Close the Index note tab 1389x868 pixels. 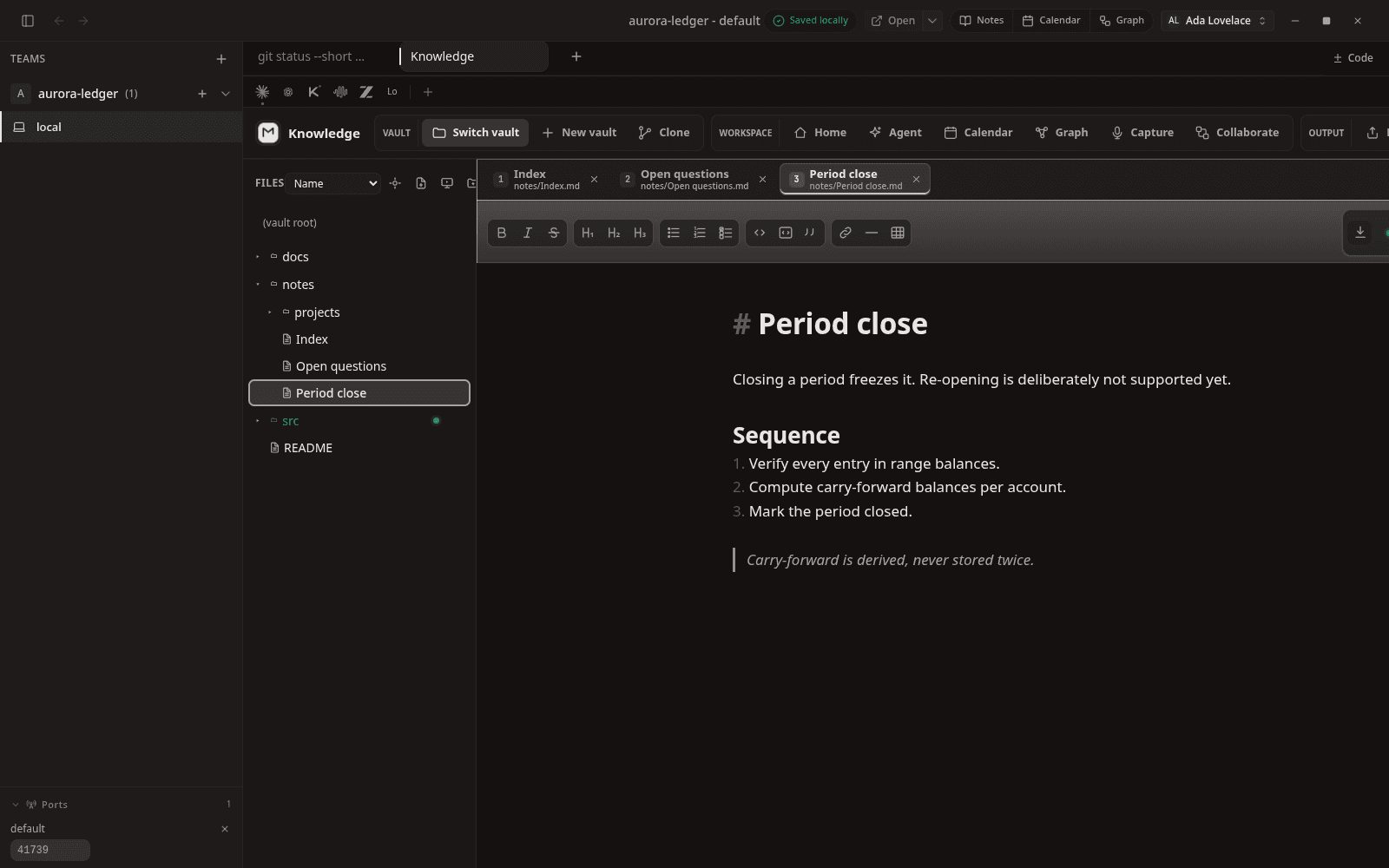(x=595, y=180)
